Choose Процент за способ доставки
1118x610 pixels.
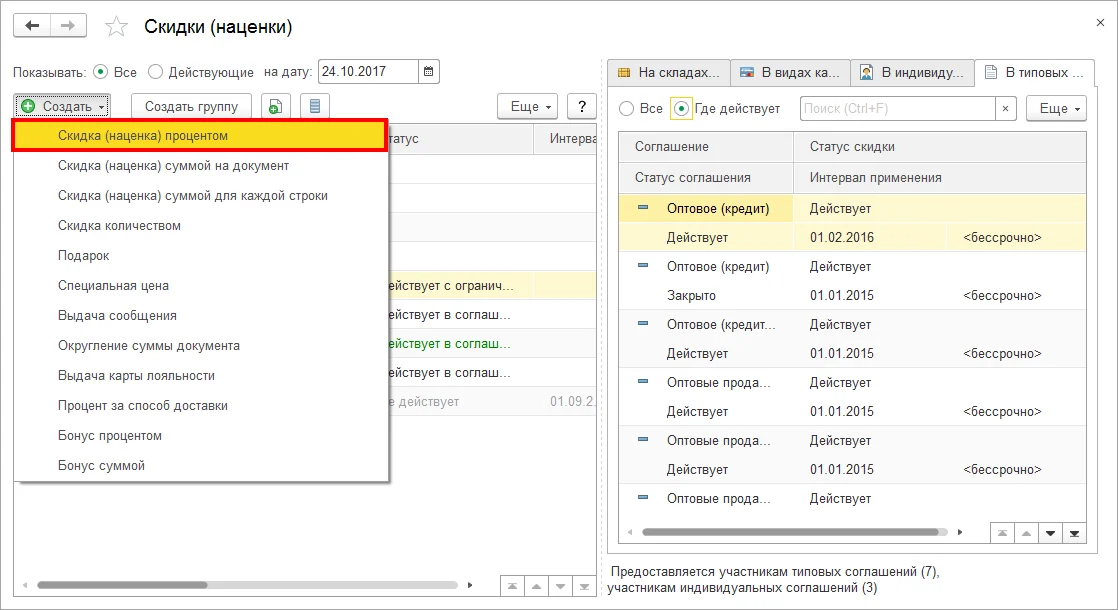tap(200, 405)
